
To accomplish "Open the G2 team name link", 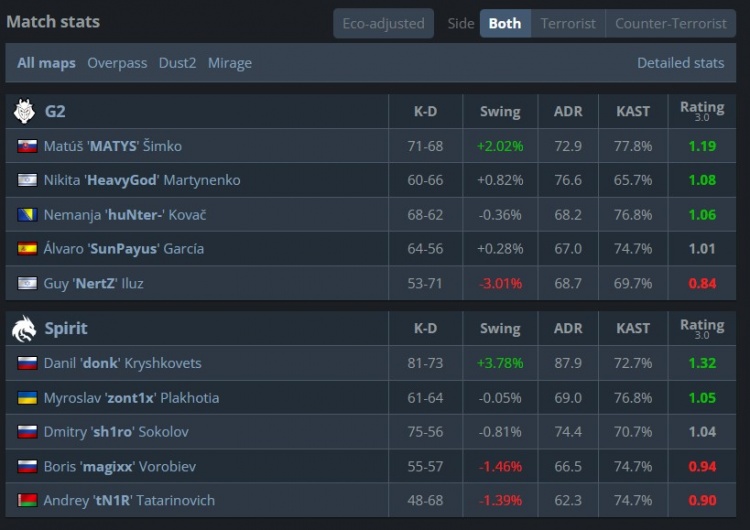I will [x=55, y=111].
